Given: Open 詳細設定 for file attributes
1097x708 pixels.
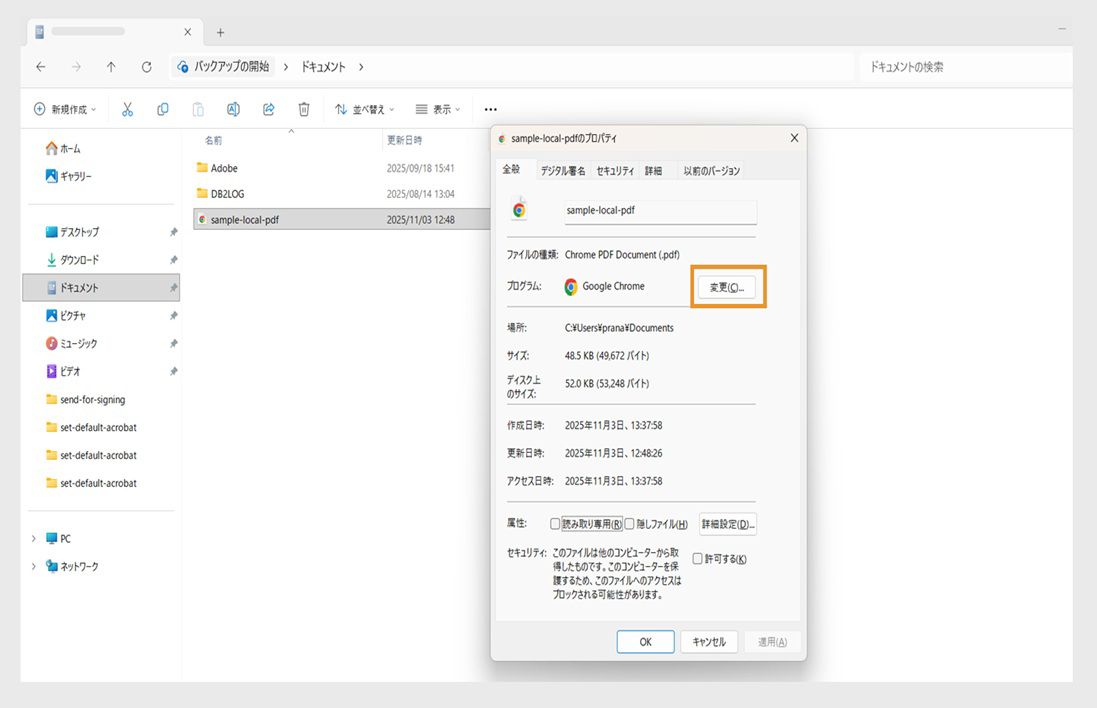Looking at the screenshot, I should click(x=727, y=523).
